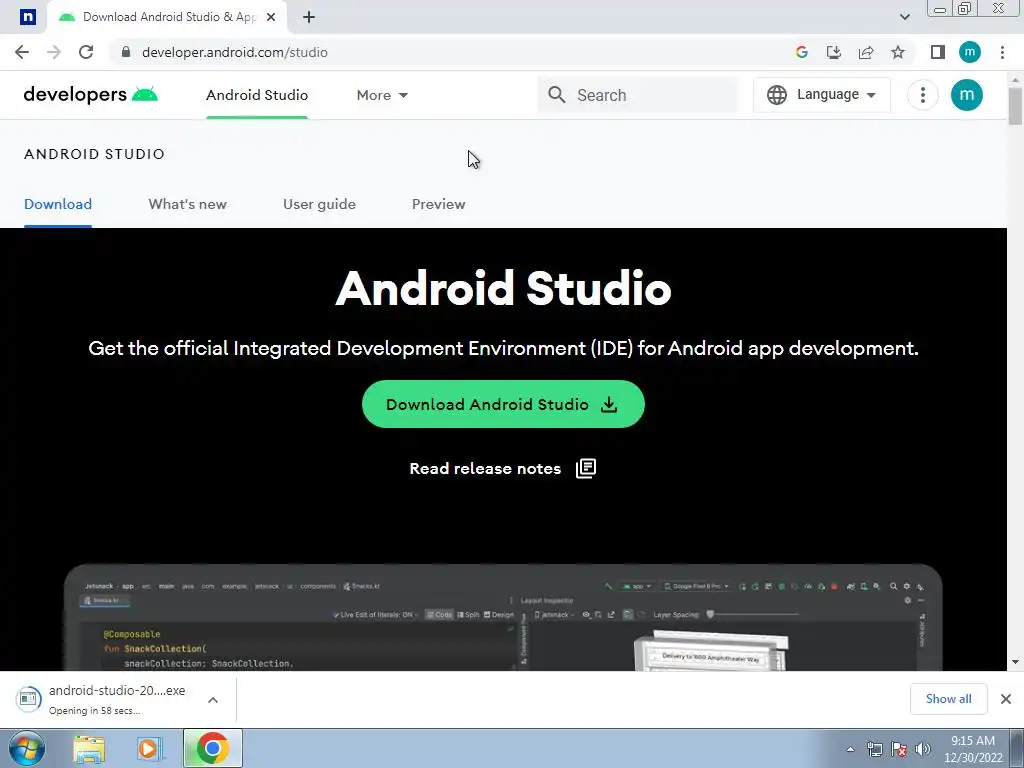
Task: Open Chrome profile avatar in toolbar
Action: coord(970,52)
